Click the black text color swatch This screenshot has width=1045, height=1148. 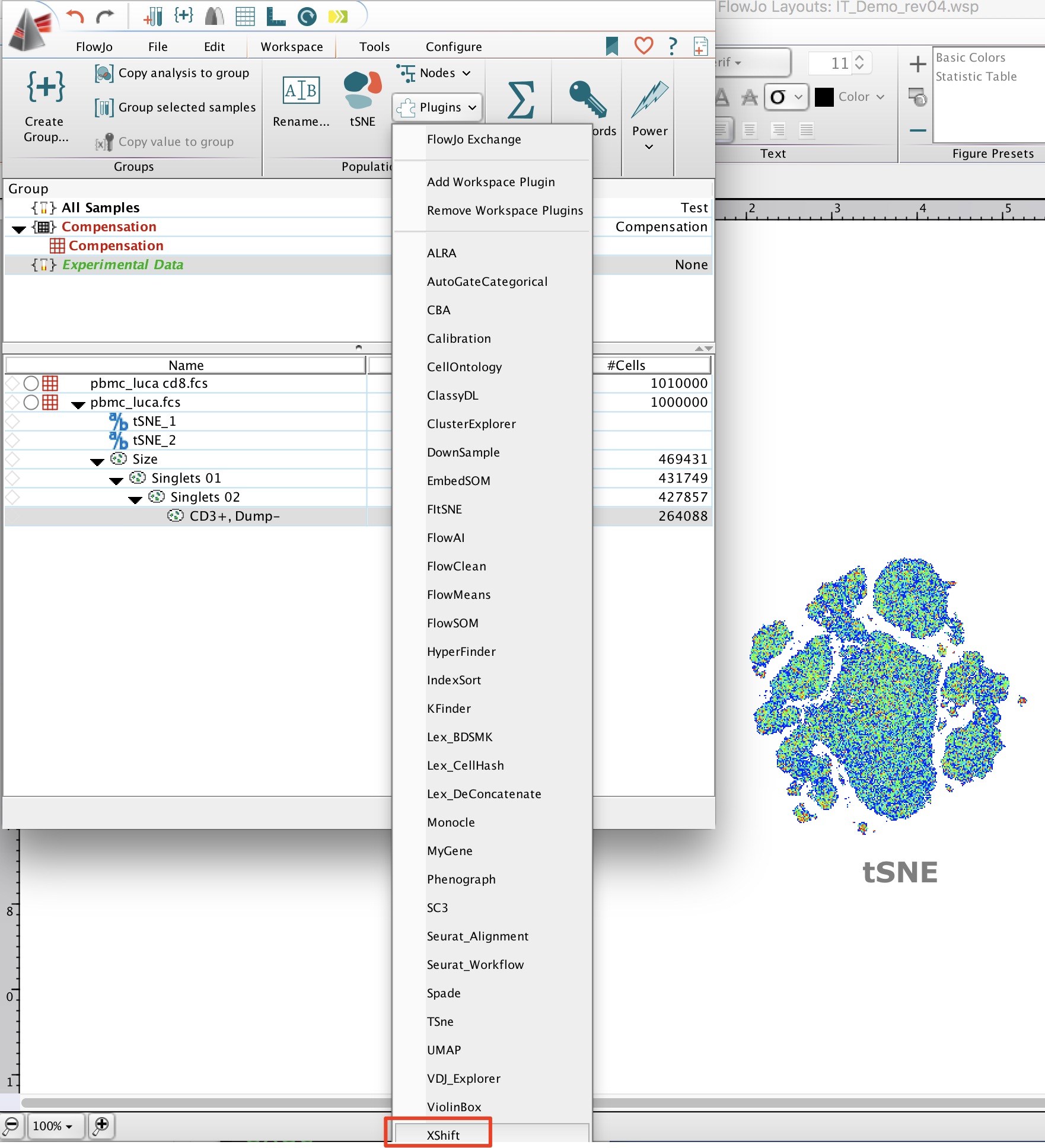pos(824,97)
